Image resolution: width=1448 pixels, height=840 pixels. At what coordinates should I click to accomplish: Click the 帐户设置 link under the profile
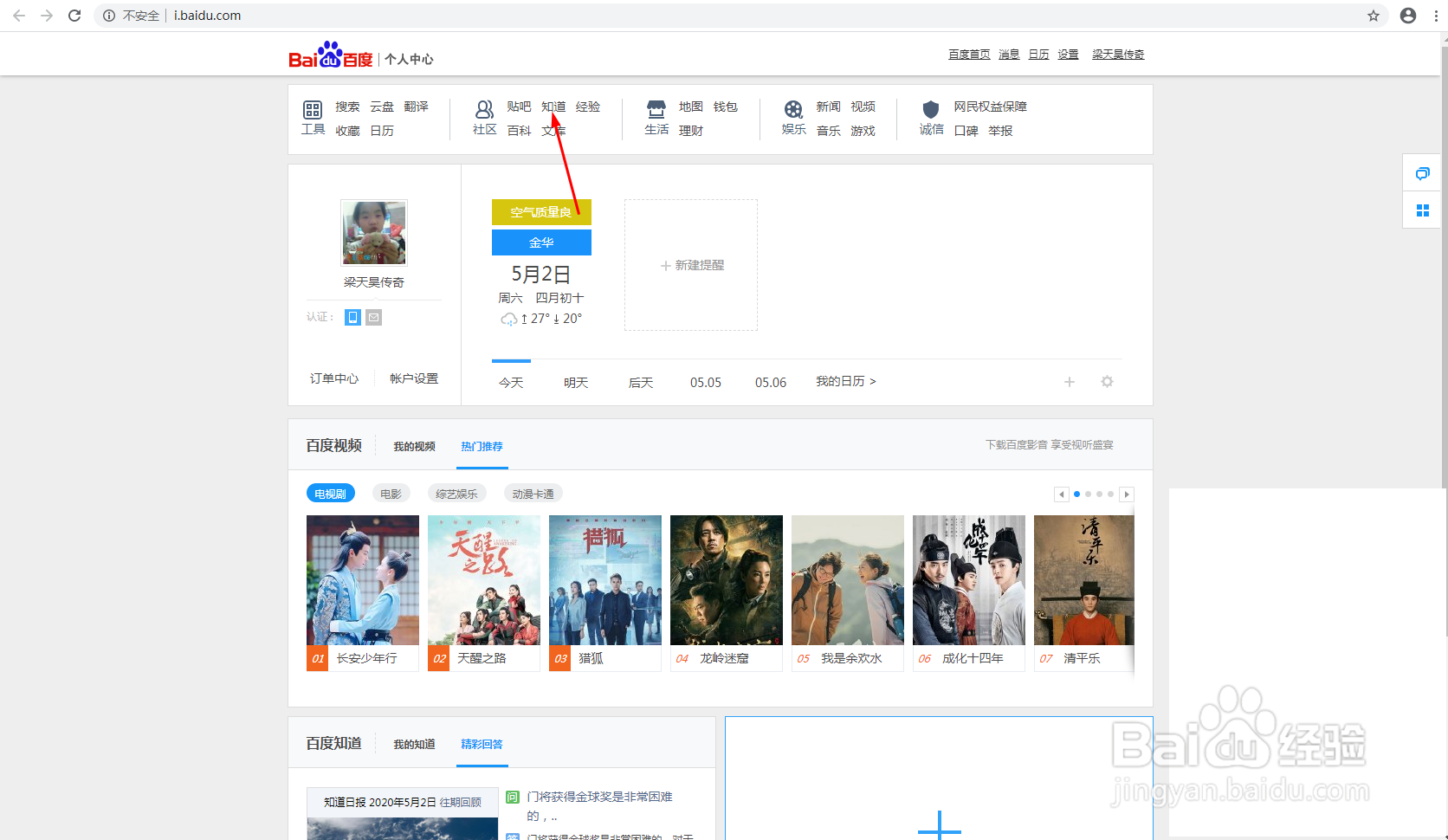coord(413,378)
